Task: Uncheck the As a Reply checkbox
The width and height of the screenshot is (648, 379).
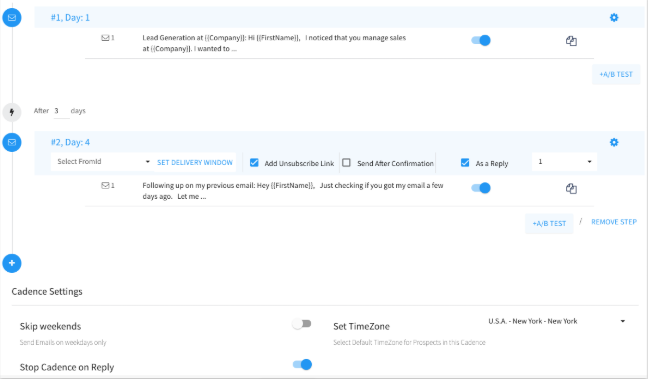Action: pyautogui.click(x=465, y=163)
